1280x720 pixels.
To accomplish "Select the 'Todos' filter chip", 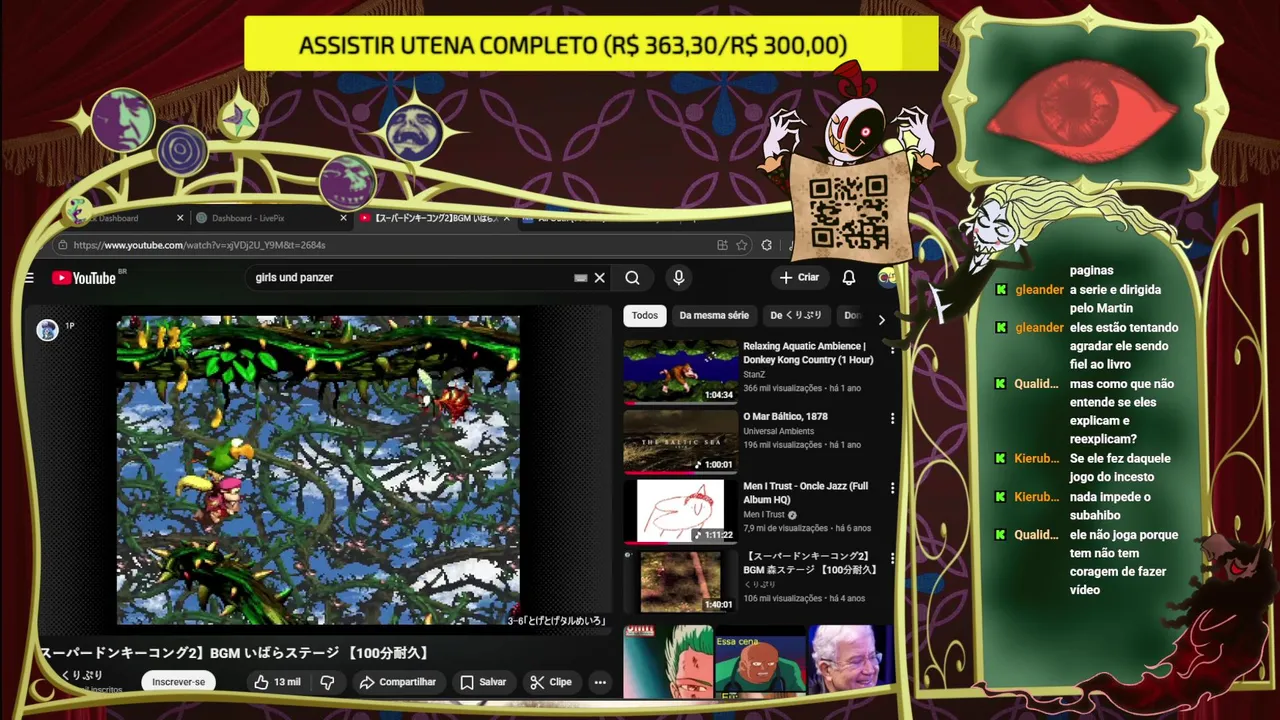I will pyautogui.click(x=645, y=316).
